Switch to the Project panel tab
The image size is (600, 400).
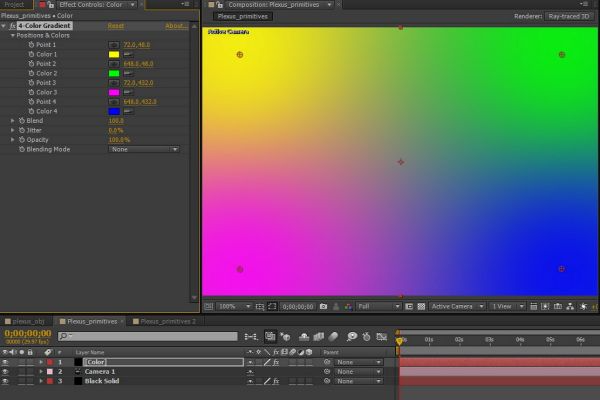(15, 5)
